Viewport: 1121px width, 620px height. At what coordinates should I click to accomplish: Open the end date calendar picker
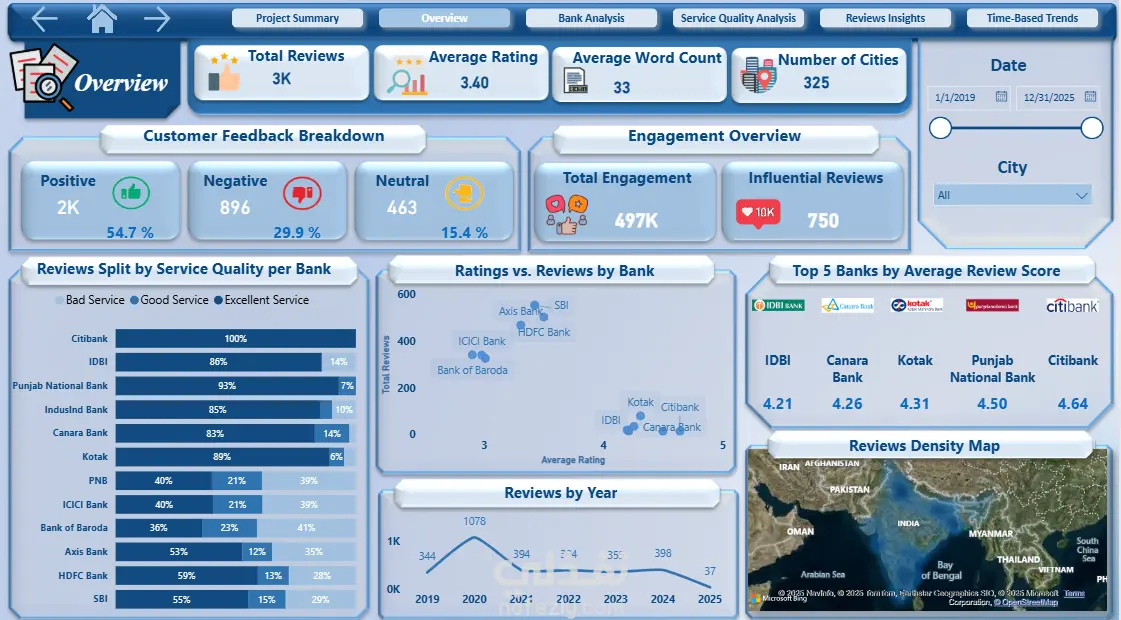[1090, 96]
